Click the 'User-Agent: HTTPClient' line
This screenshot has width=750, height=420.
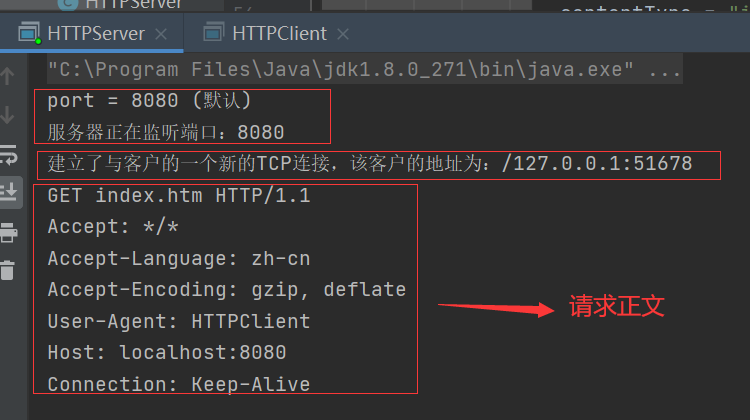click(x=179, y=321)
